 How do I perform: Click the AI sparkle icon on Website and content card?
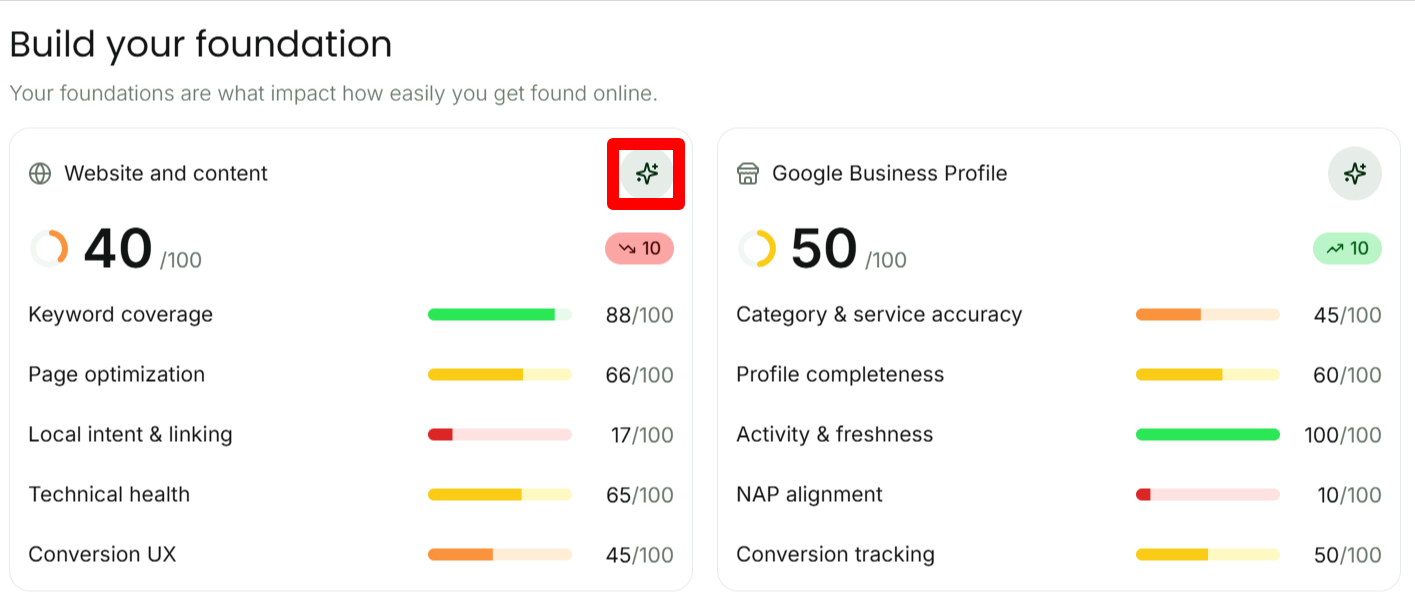coord(646,174)
